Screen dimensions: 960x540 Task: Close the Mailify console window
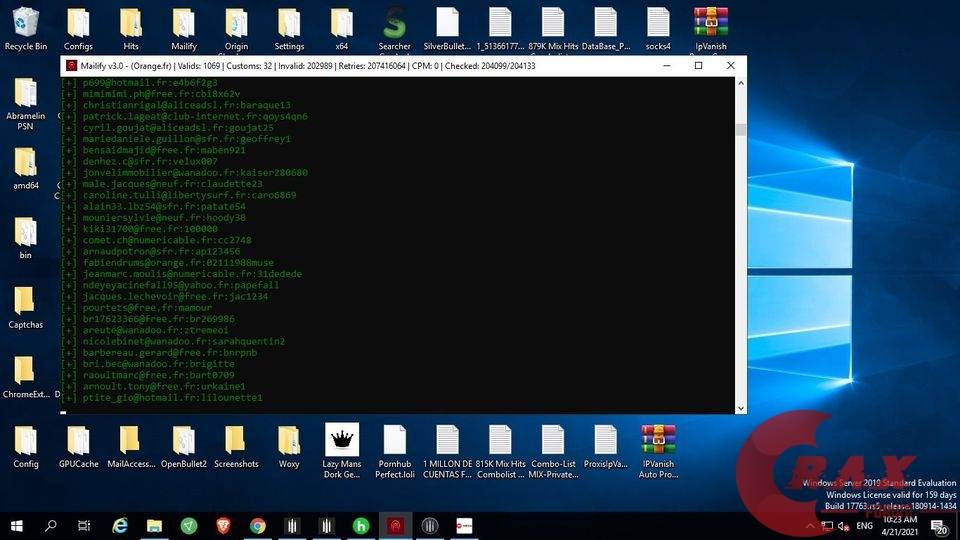[730, 66]
